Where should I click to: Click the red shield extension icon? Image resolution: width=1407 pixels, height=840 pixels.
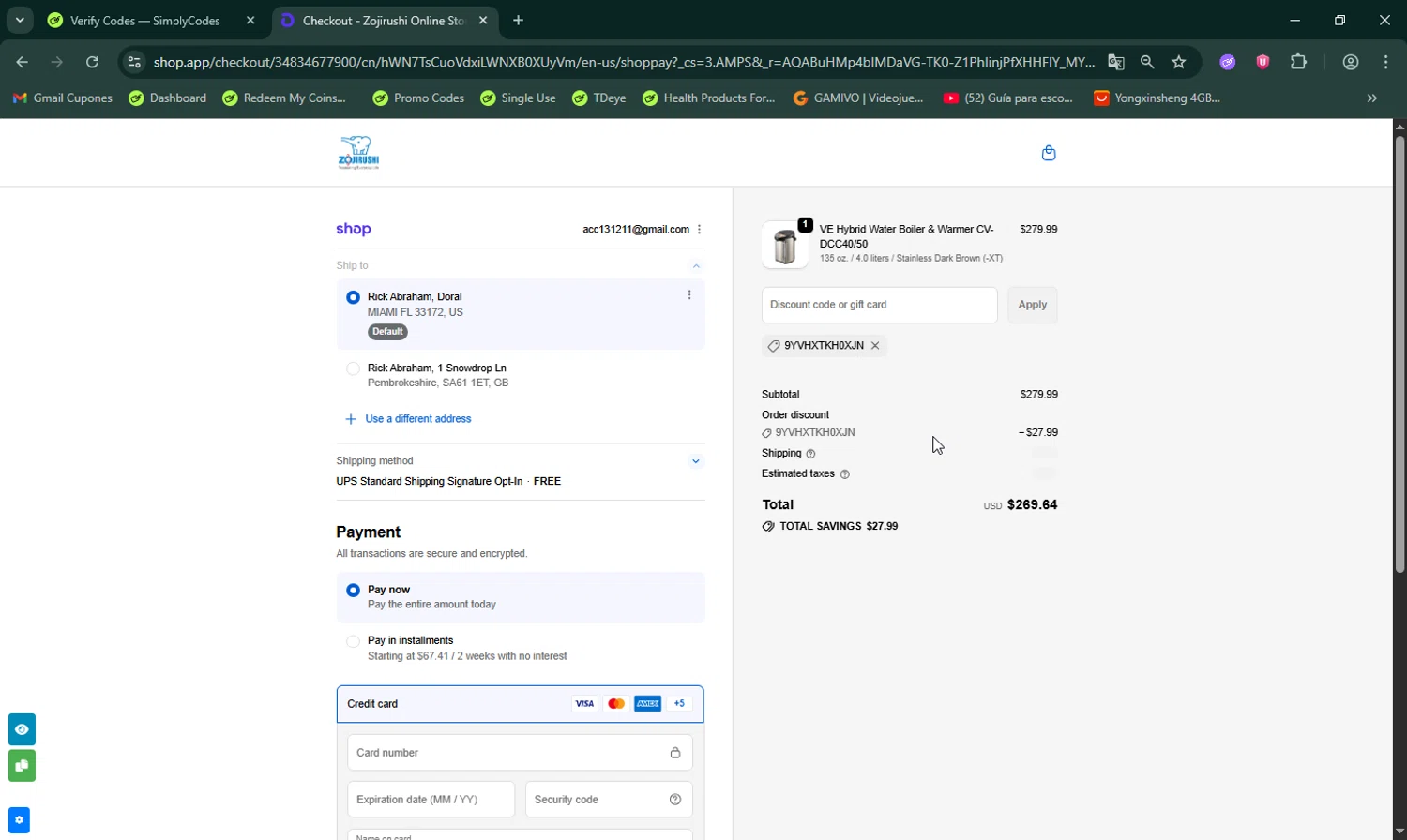[x=1263, y=62]
